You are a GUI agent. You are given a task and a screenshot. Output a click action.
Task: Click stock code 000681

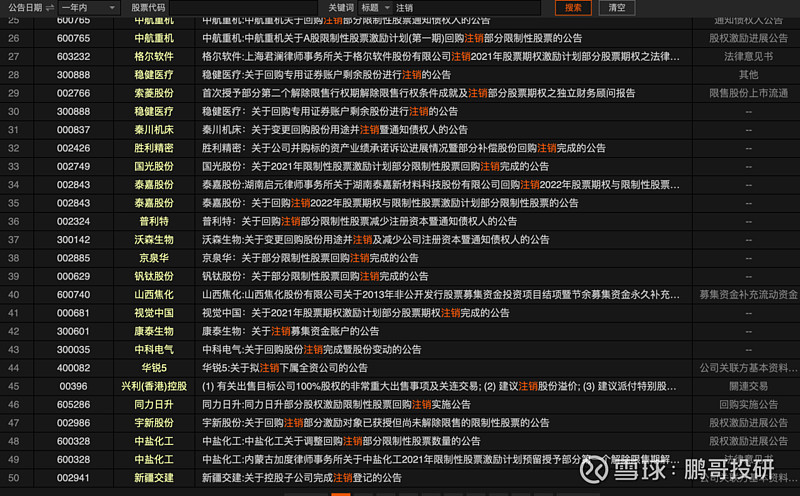(x=73, y=314)
